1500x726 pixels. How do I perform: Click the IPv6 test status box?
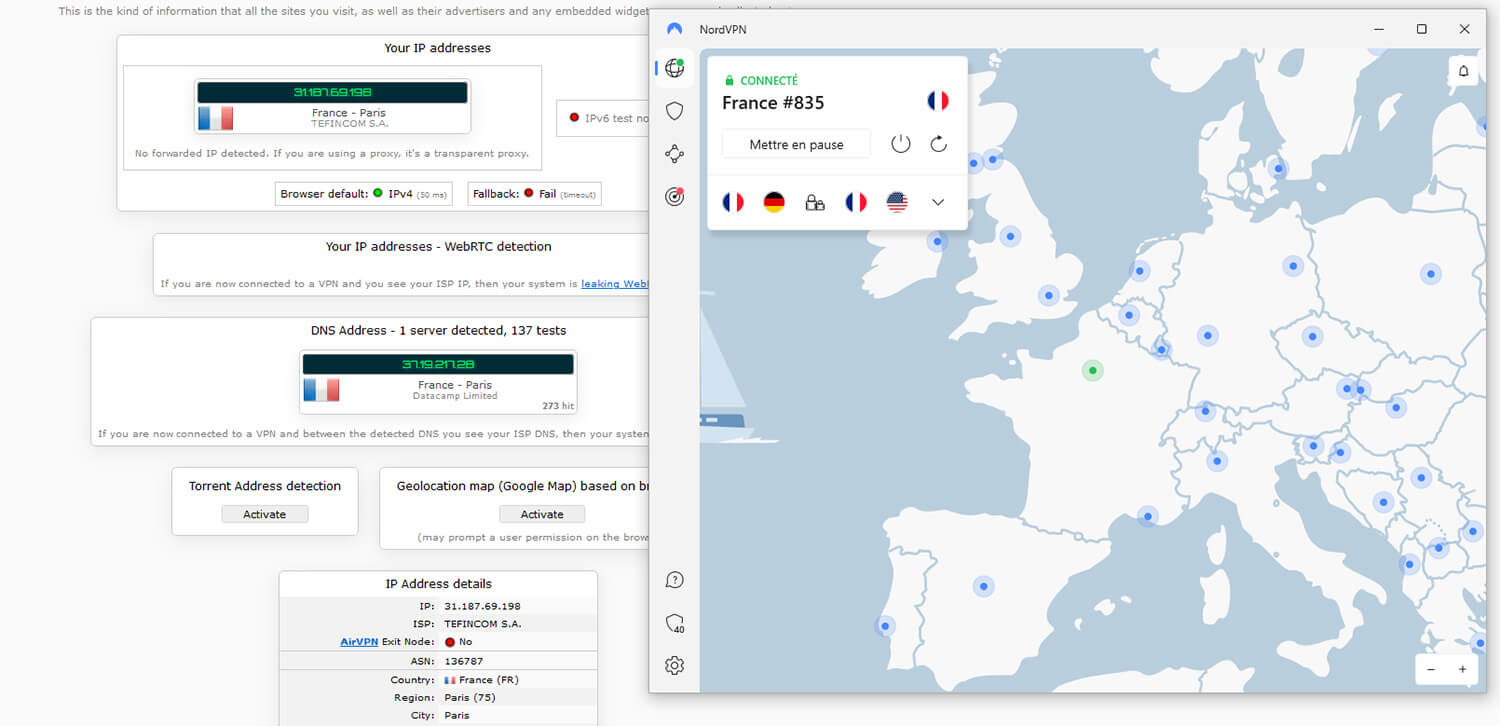tap(604, 118)
